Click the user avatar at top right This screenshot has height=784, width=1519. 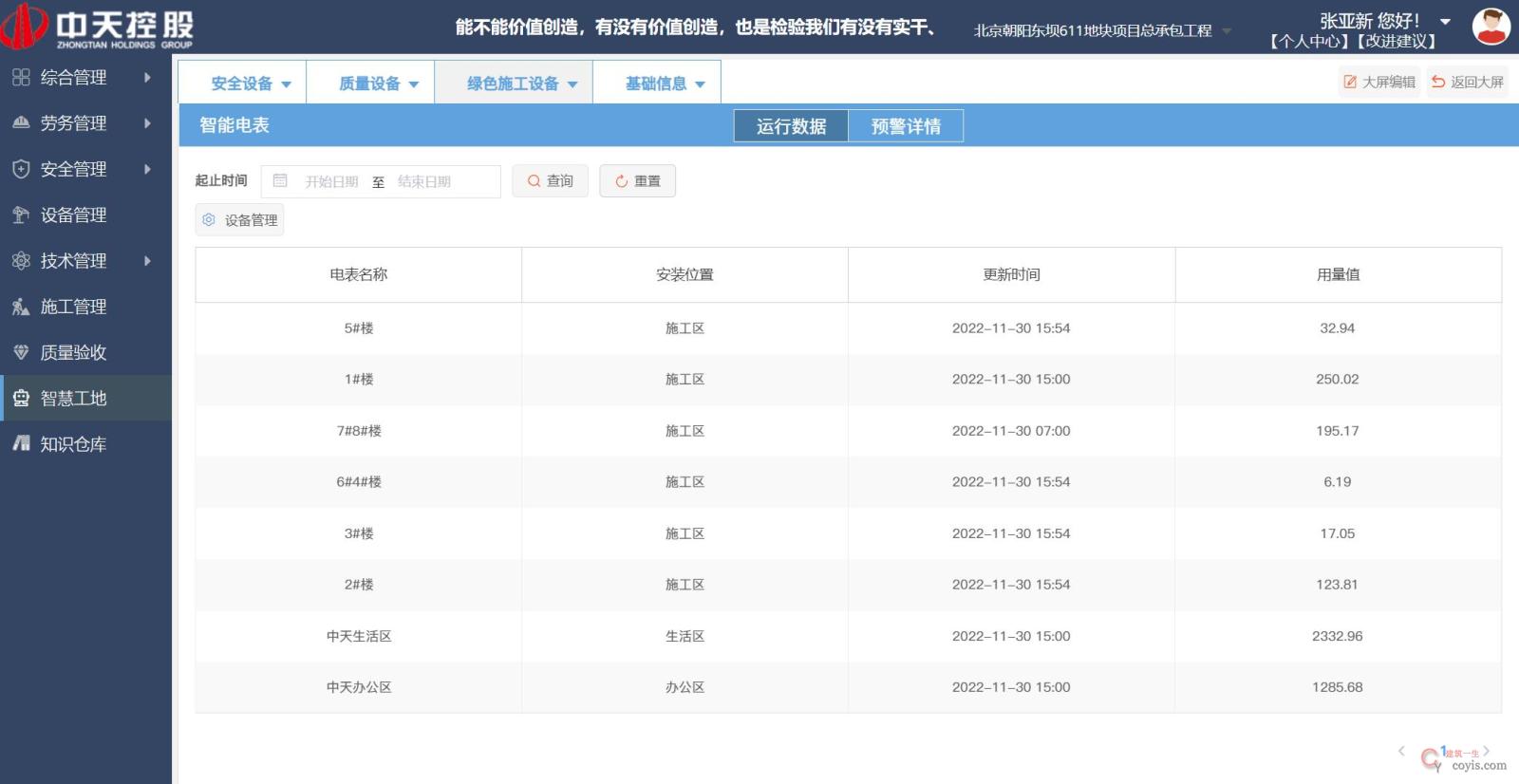coord(1491,27)
